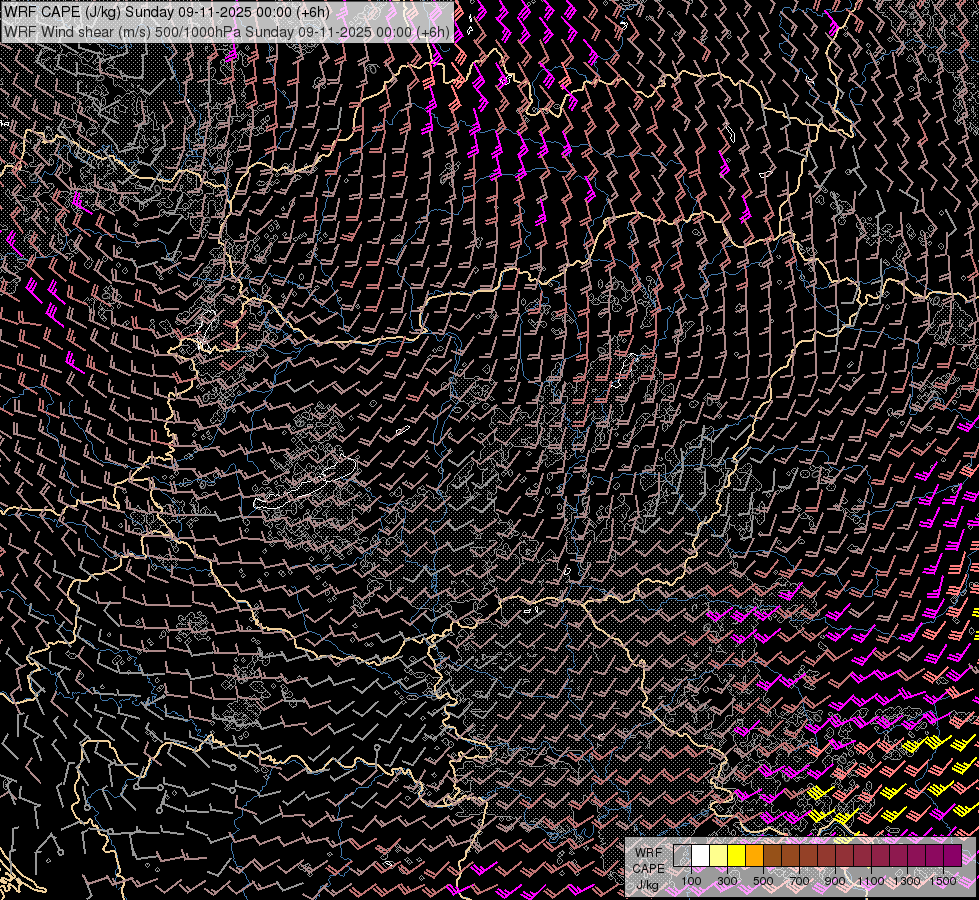Click the 700 legend scale label
This screenshot has height=900, width=979.
coord(799,881)
